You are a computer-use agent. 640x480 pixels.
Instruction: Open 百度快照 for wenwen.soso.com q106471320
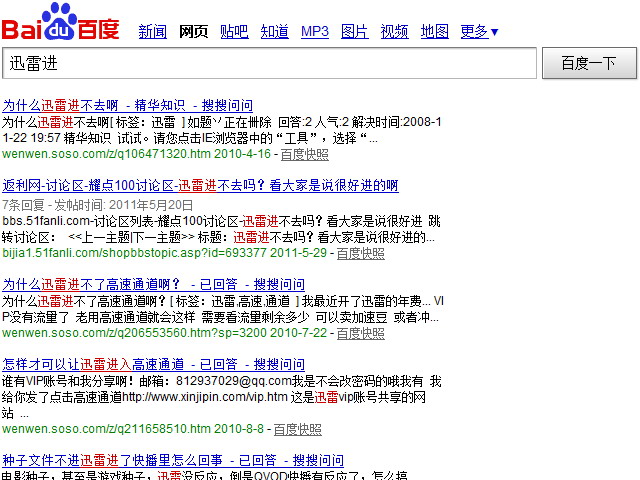click(304, 154)
